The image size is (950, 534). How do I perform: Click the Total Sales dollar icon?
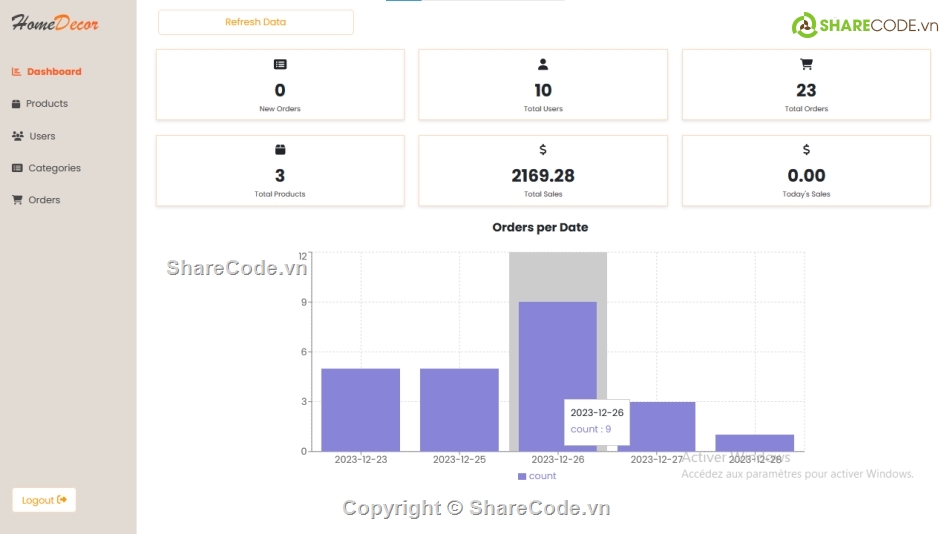543,150
